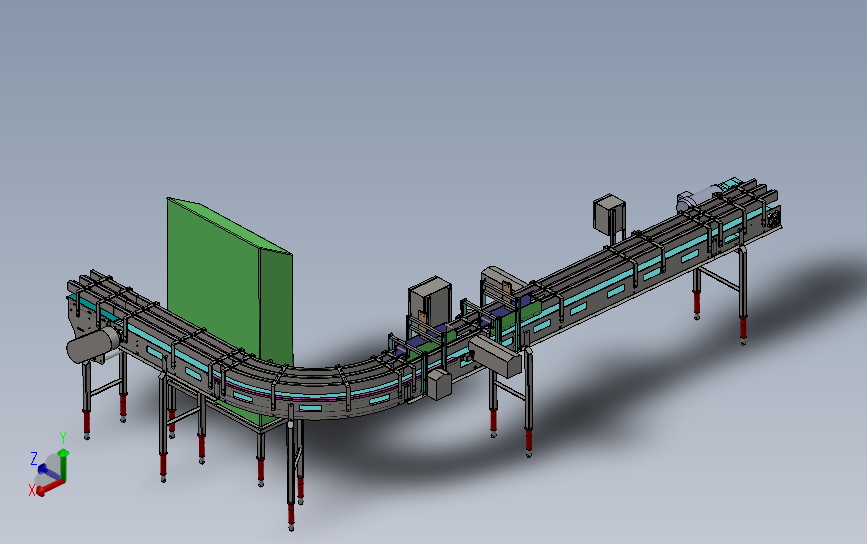Select the small gray junction box below the conveyor

(x=439, y=384)
